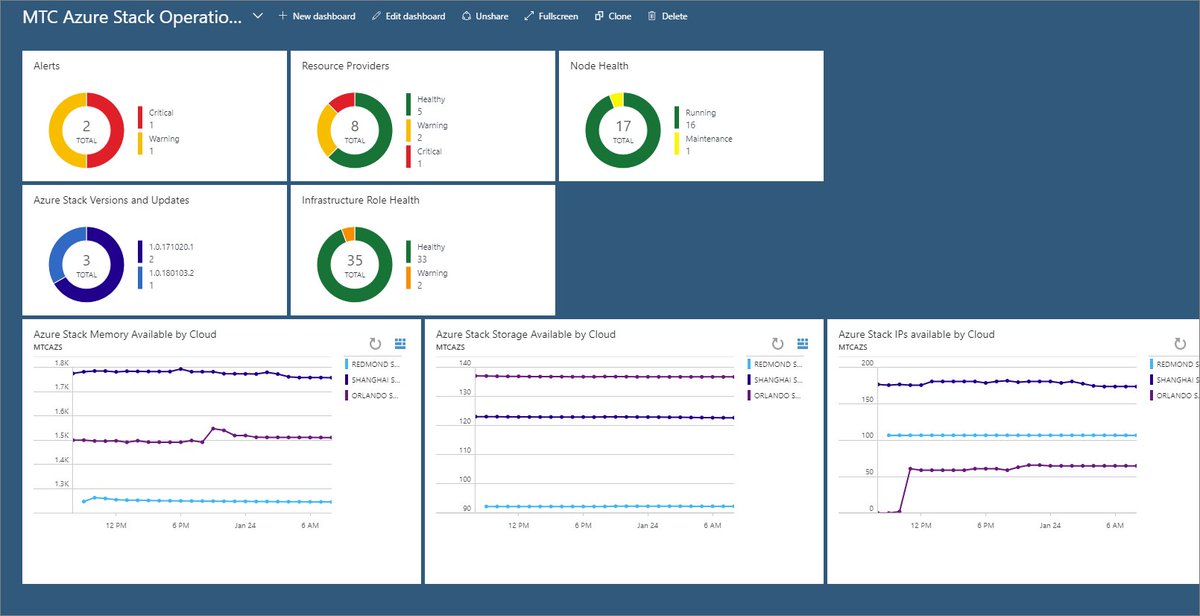The image size is (1200, 616).
Task: Click the Resource Providers donut chart
Action: coord(355,130)
